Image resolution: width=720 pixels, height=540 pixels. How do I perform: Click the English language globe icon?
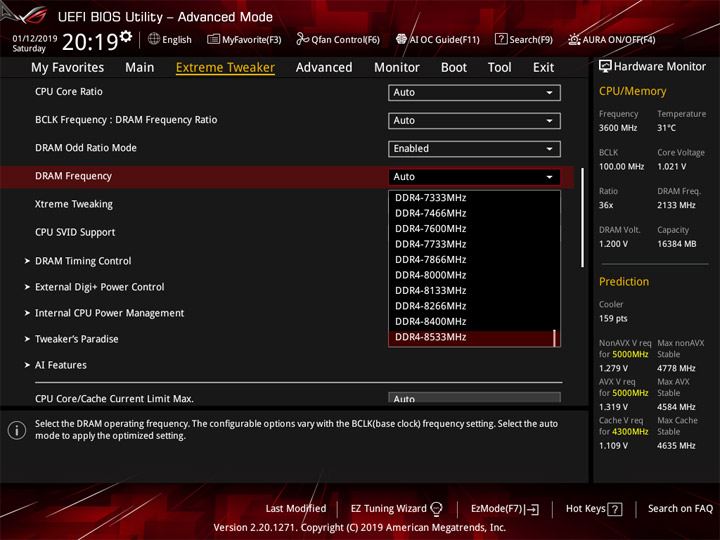pos(154,39)
